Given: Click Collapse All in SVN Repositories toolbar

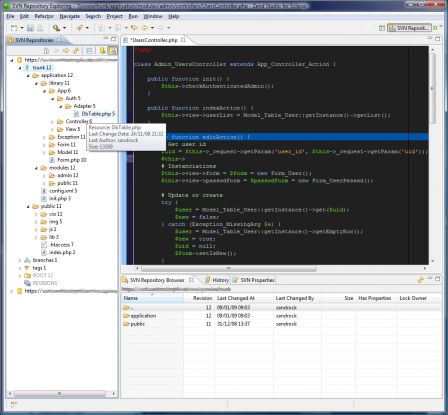Looking at the screenshot, I should (x=89, y=51).
